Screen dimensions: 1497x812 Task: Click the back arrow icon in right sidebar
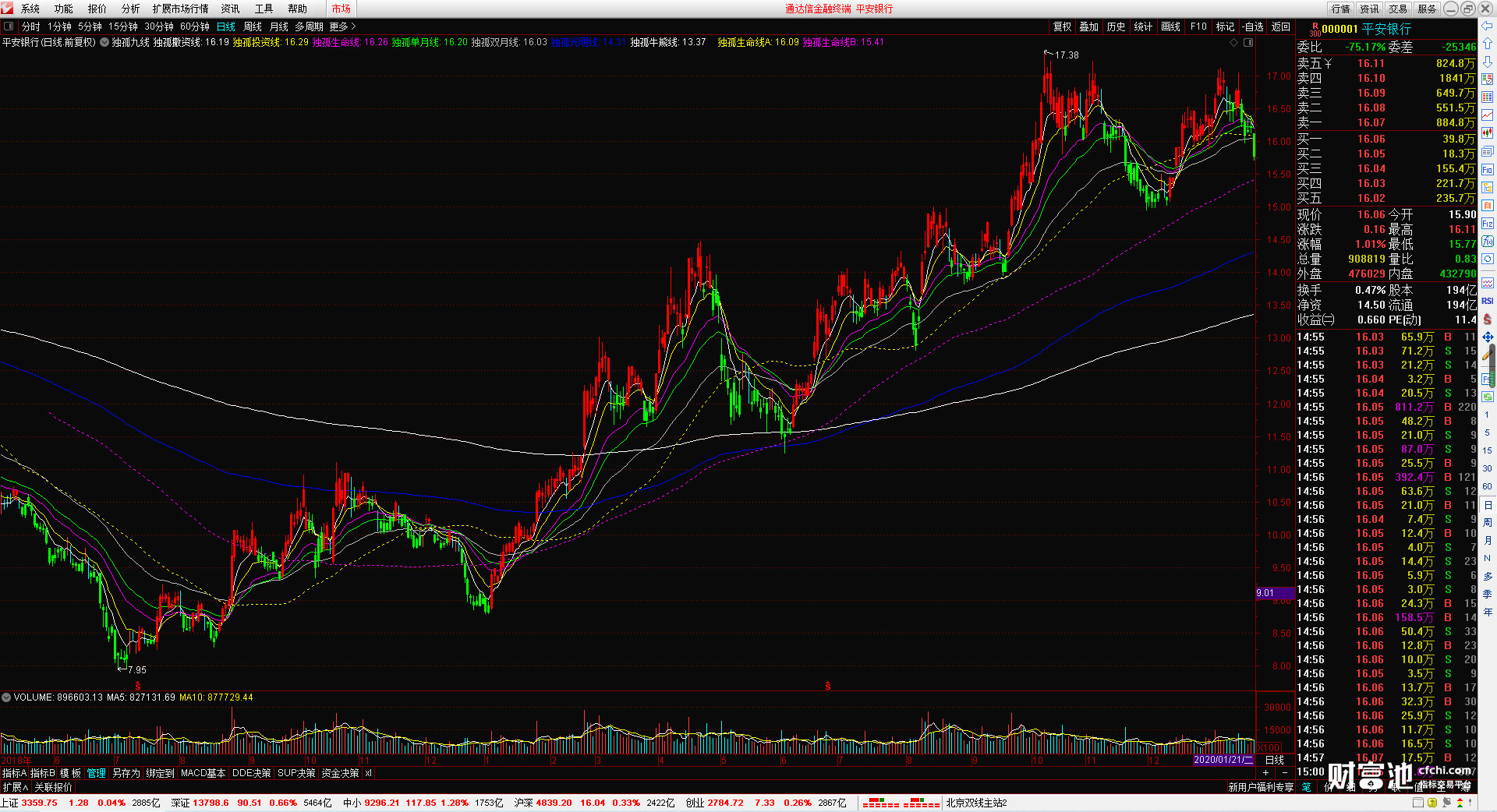1488,26
